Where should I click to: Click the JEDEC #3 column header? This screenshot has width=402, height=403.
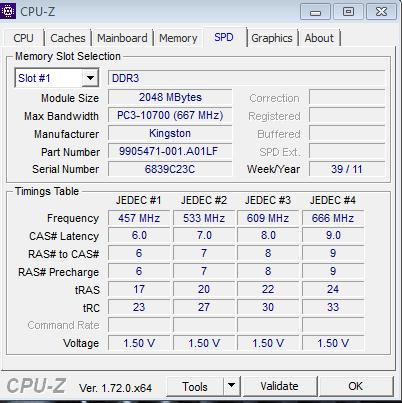(268, 200)
